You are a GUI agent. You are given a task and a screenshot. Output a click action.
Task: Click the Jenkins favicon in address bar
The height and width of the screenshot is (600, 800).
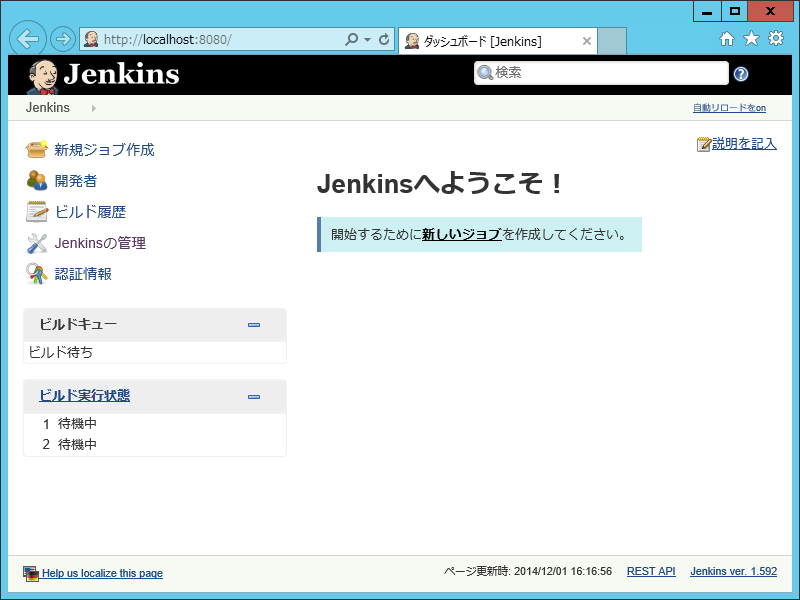coord(91,39)
